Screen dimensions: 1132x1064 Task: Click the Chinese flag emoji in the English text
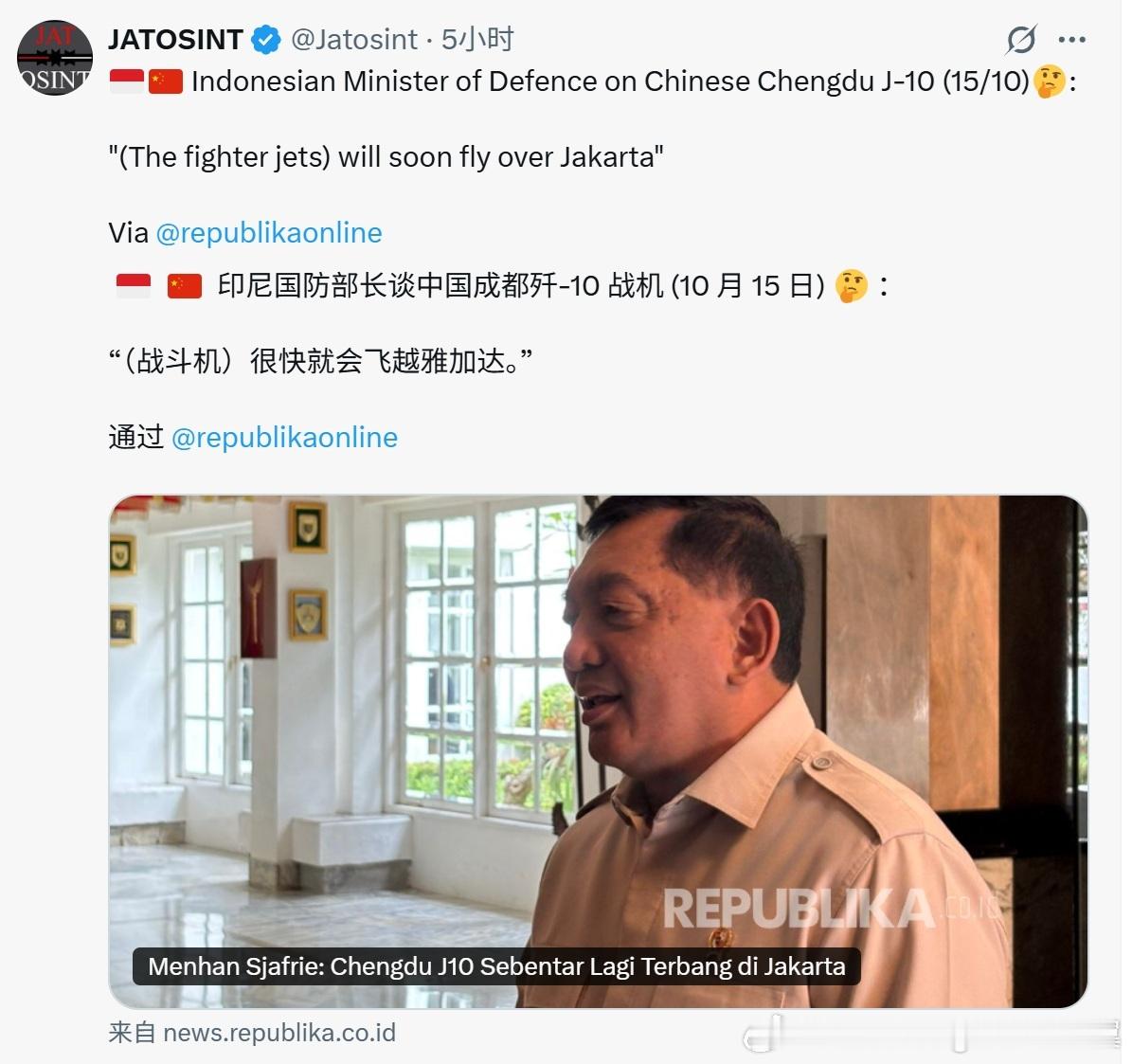(x=166, y=81)
